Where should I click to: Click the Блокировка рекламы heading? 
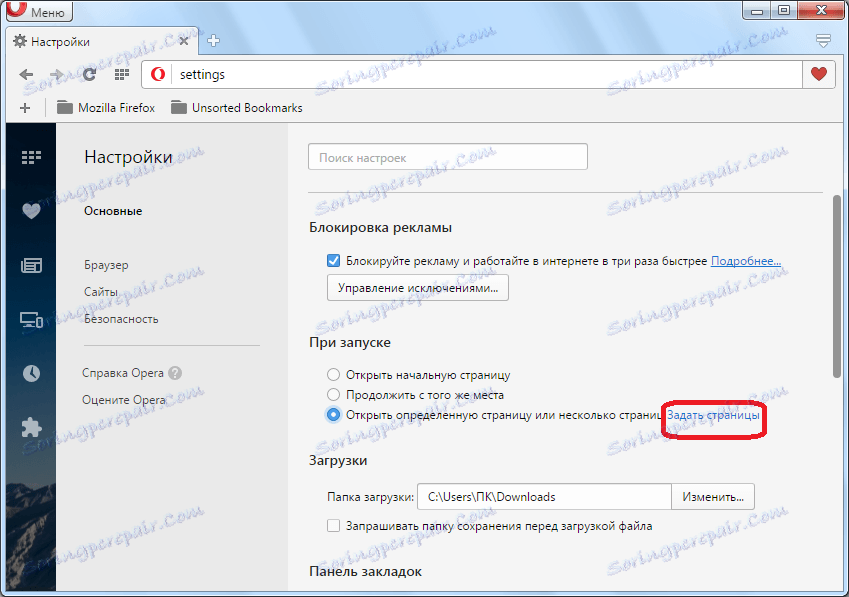coord(380,227)
